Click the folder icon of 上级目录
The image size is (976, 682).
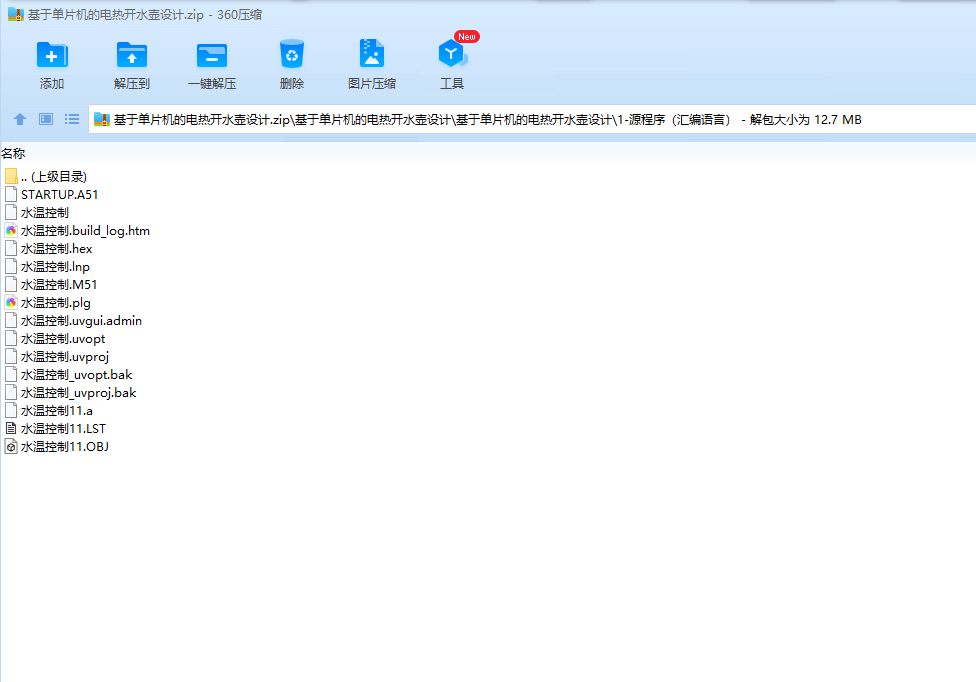(11, 176)
